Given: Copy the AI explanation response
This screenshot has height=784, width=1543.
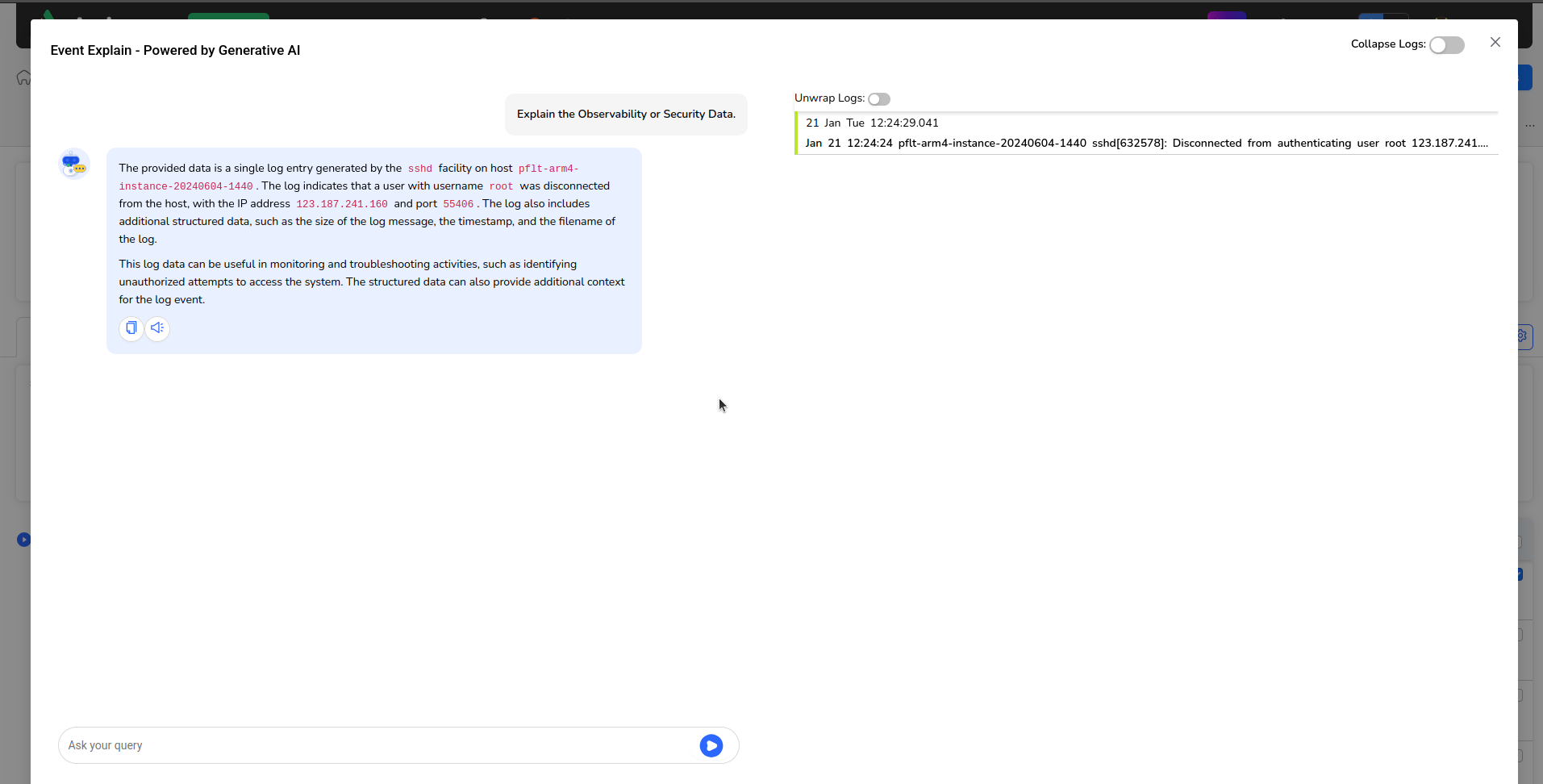Looking at the screenshot, I should coord(131,328).
